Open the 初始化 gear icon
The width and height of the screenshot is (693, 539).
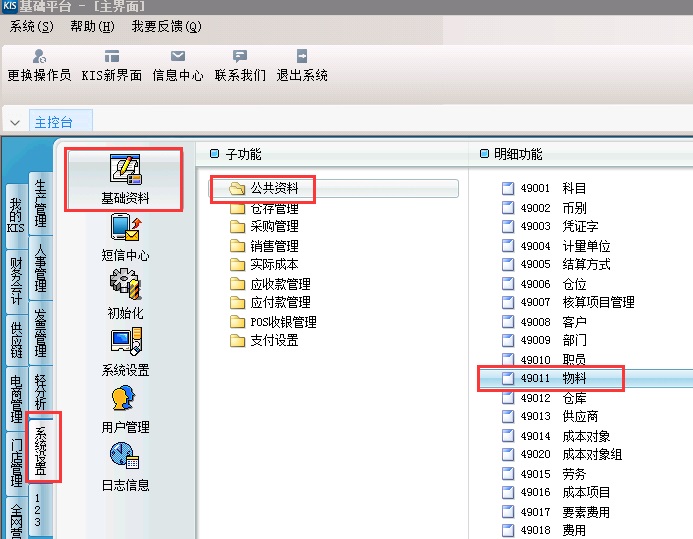(x=125, y=284)
